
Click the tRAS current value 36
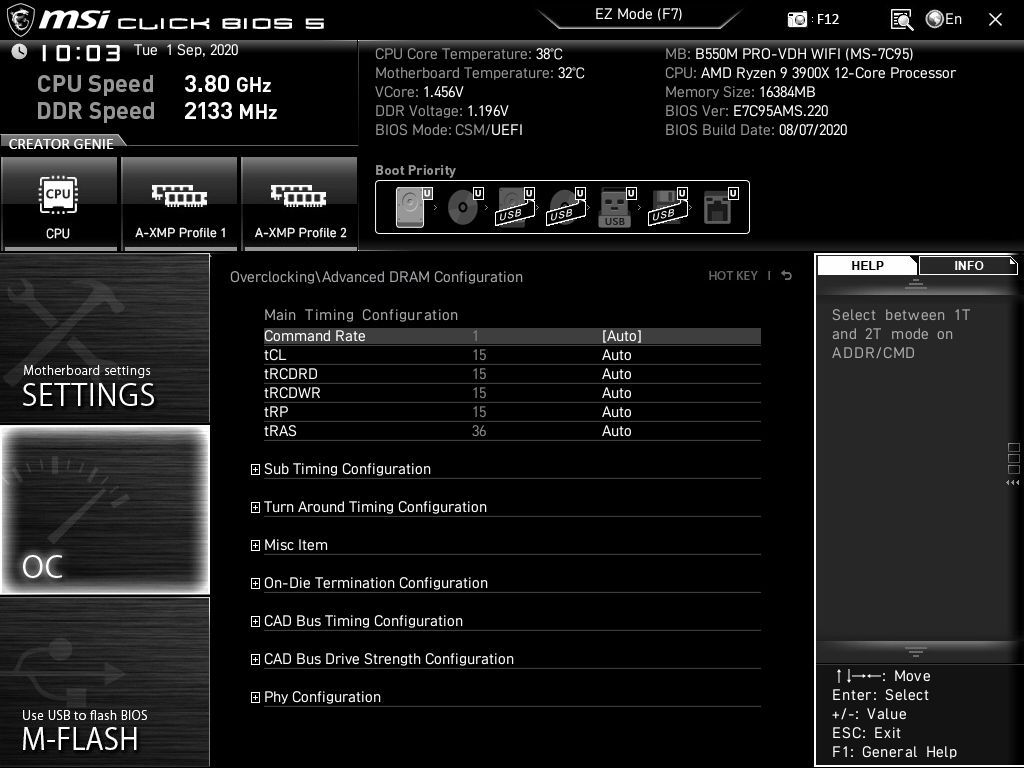(x=479, y=430)
